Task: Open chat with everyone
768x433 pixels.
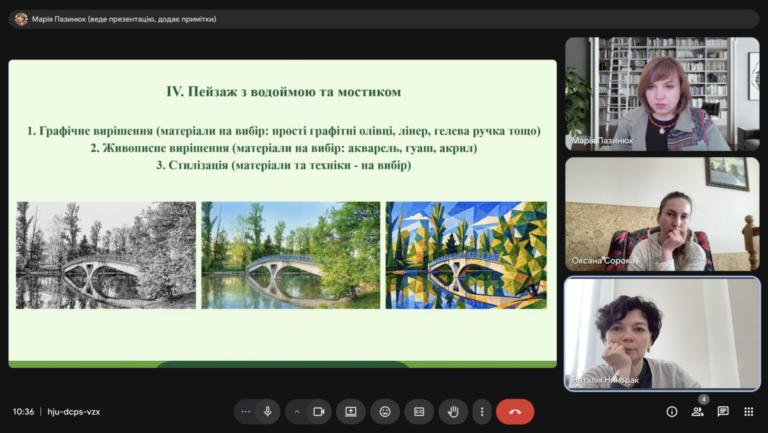Action: point(723,411)
